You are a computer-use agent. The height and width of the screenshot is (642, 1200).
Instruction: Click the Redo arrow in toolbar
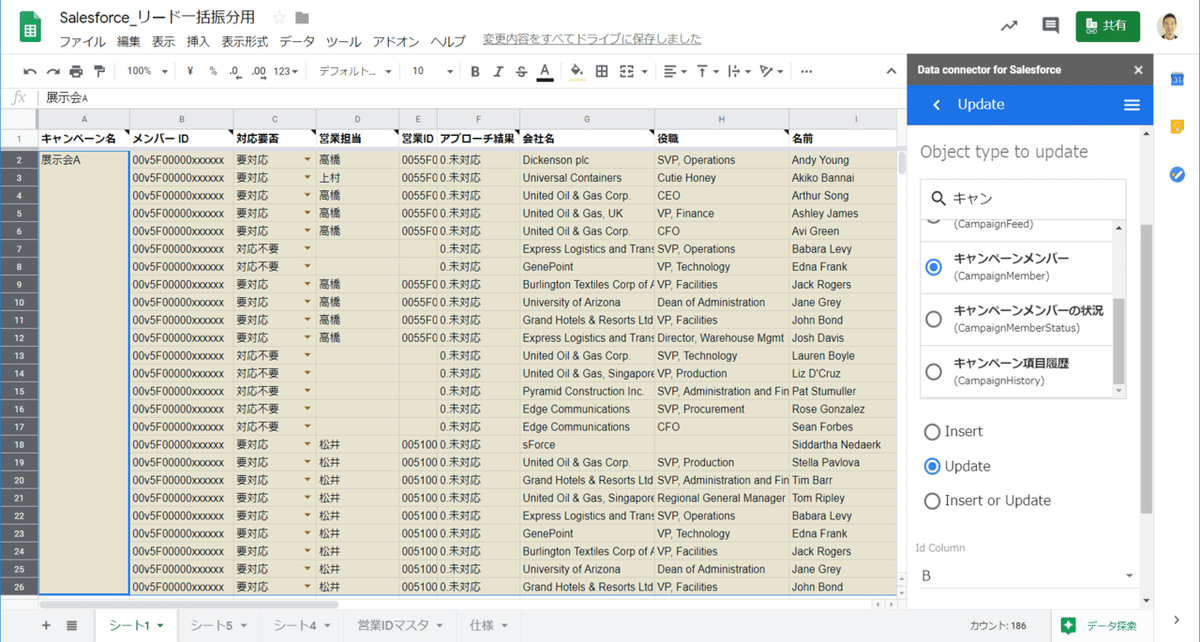tap(53, 72)
